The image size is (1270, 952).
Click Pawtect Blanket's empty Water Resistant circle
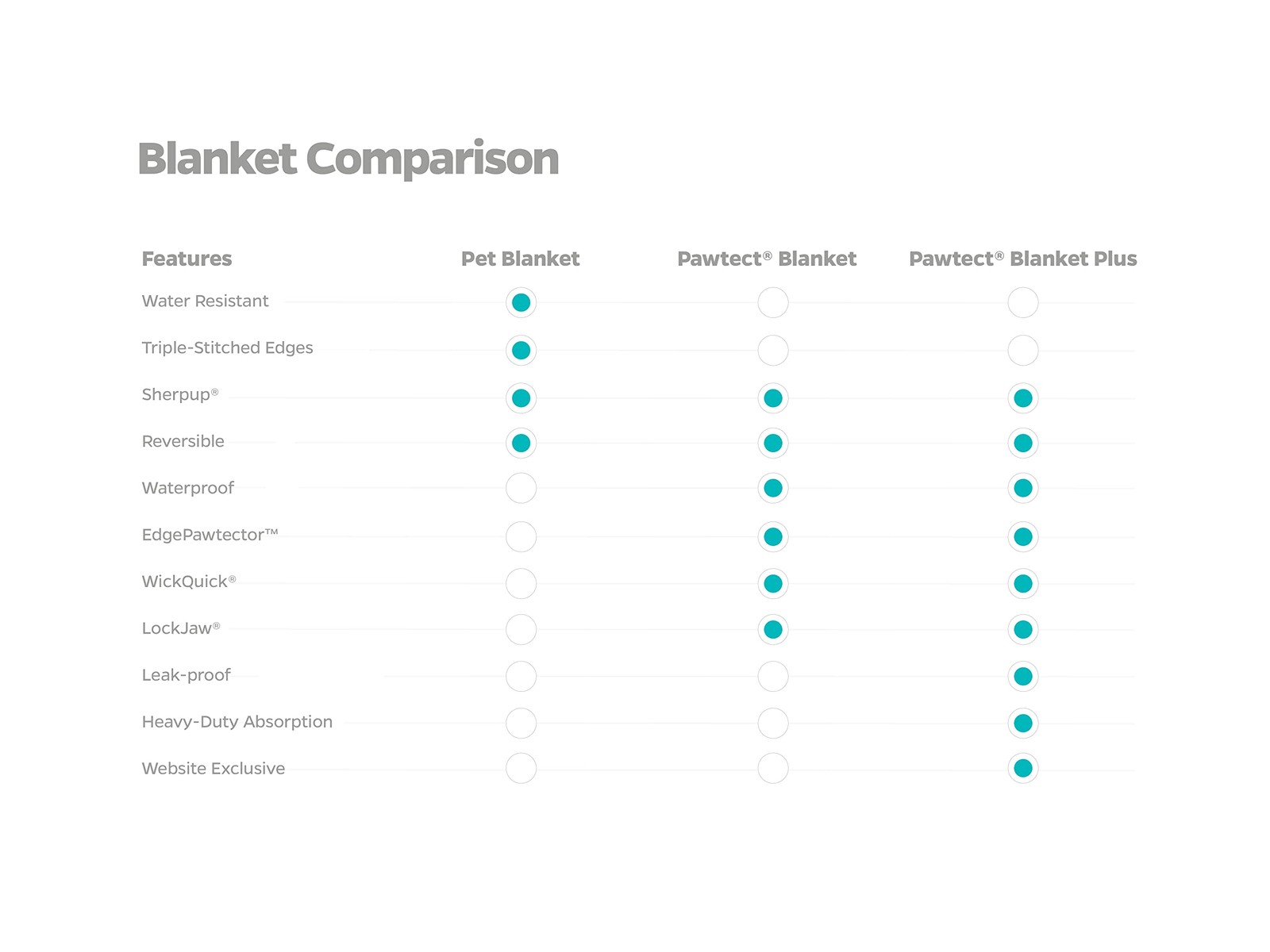pos(772,302)
